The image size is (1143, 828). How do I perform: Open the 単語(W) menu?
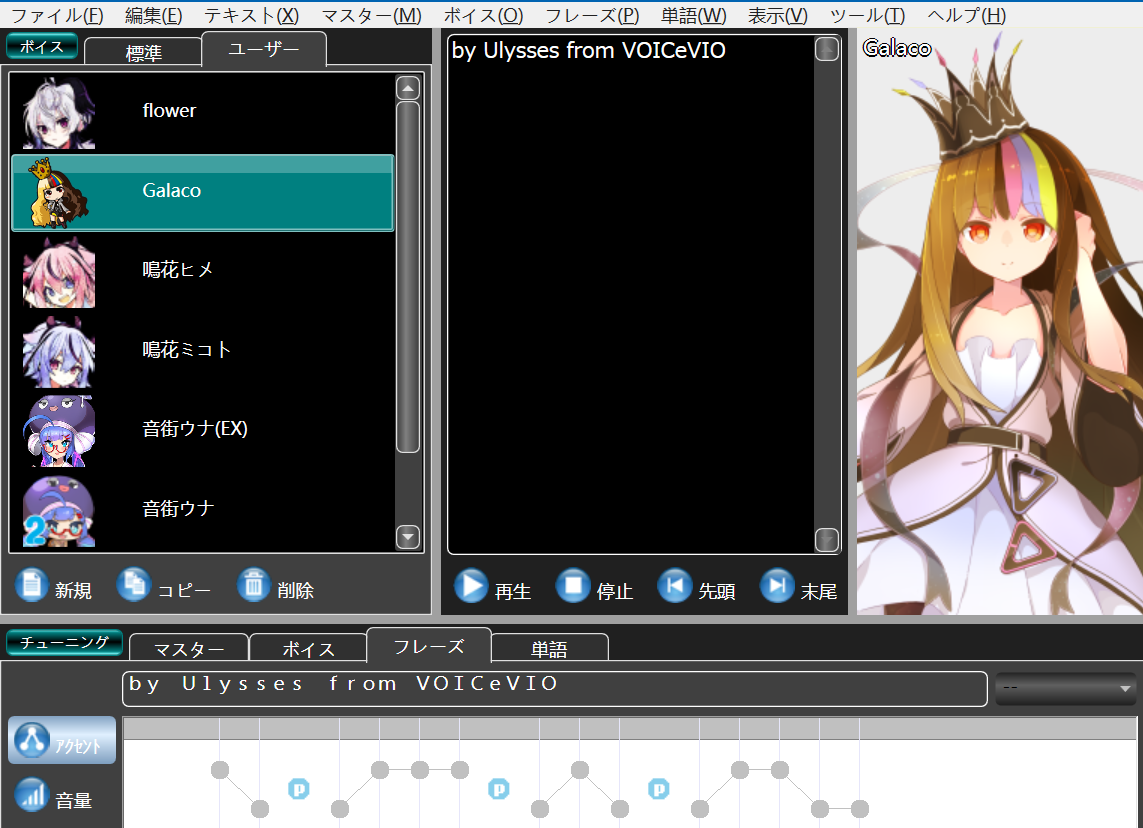click(x=693, y=15)
